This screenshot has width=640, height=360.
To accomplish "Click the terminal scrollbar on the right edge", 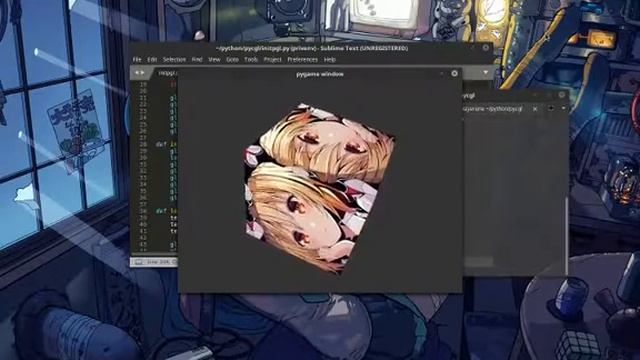I will 566,235.
